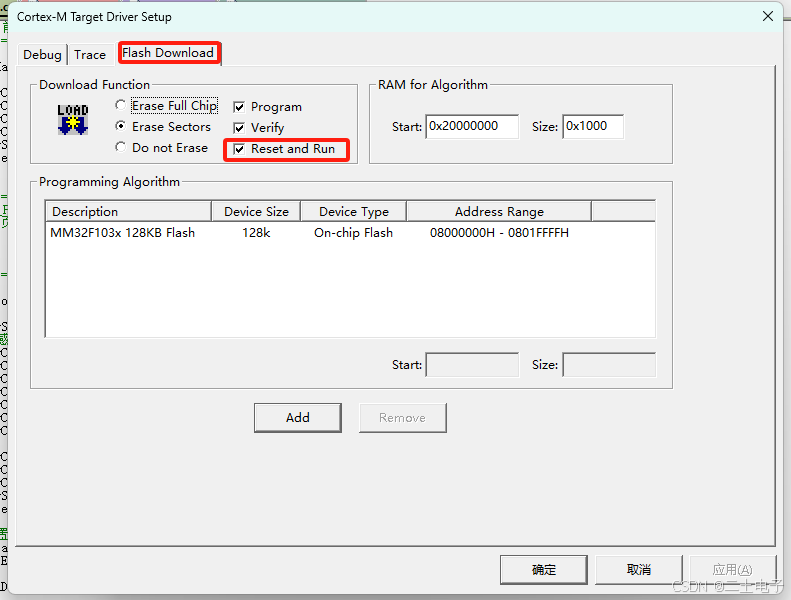Viewport: 791px width, 600px height.
Task: Click the 128k device size cell
Action: (256, 233)
